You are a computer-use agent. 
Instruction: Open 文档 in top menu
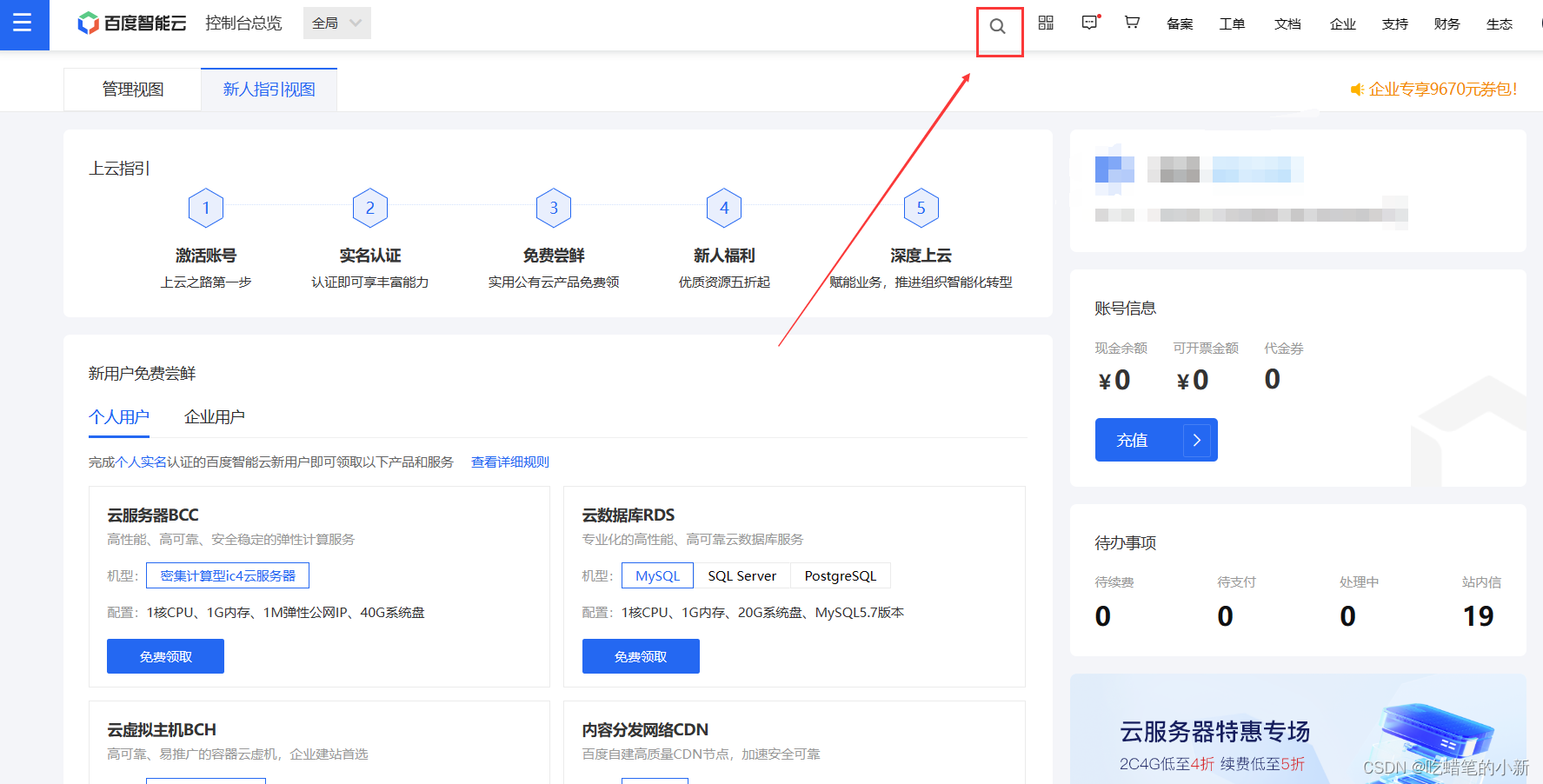coord(1287,23)
